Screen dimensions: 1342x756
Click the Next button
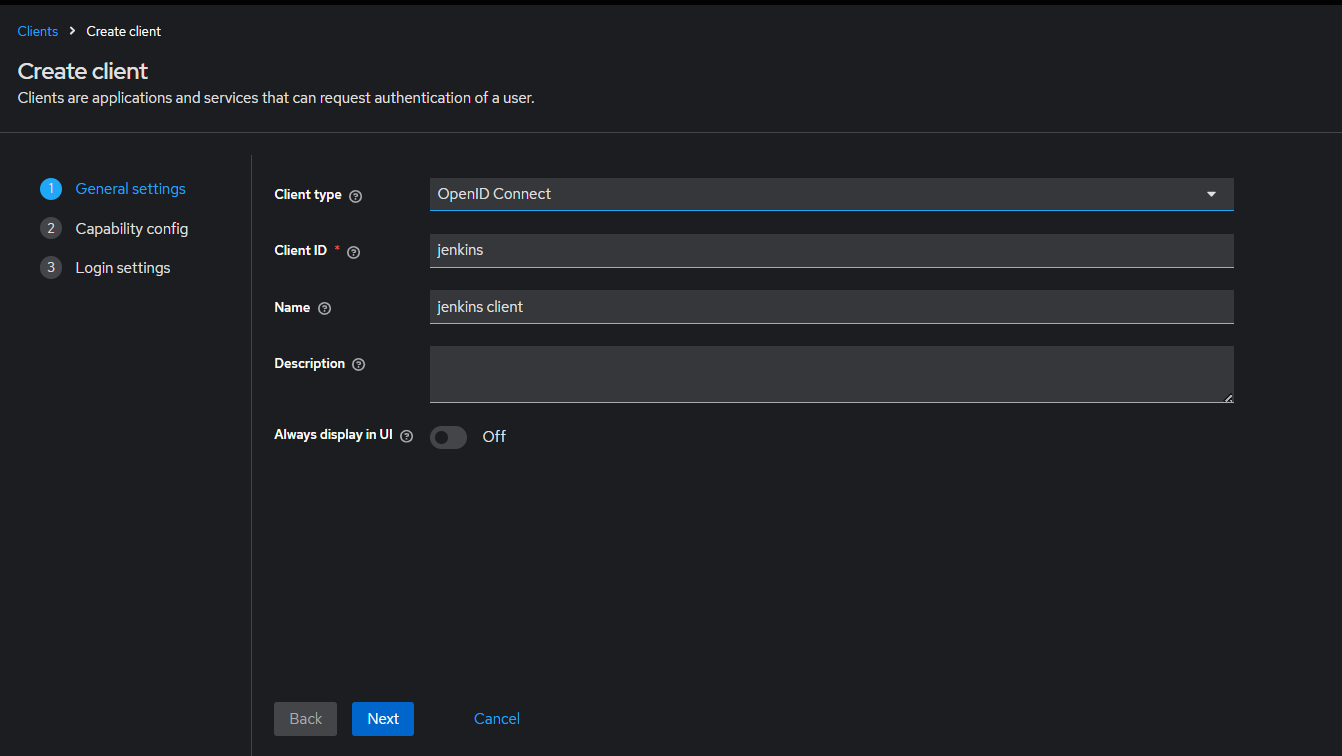coord(382,719)
